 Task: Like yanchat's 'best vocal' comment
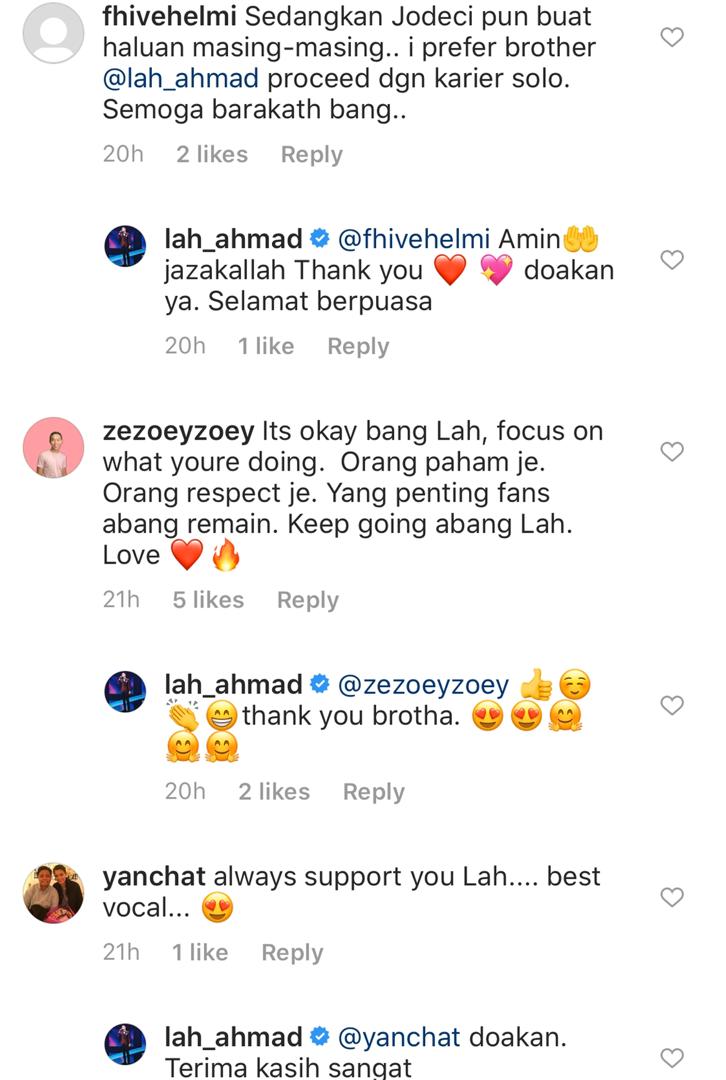point(672,897)
